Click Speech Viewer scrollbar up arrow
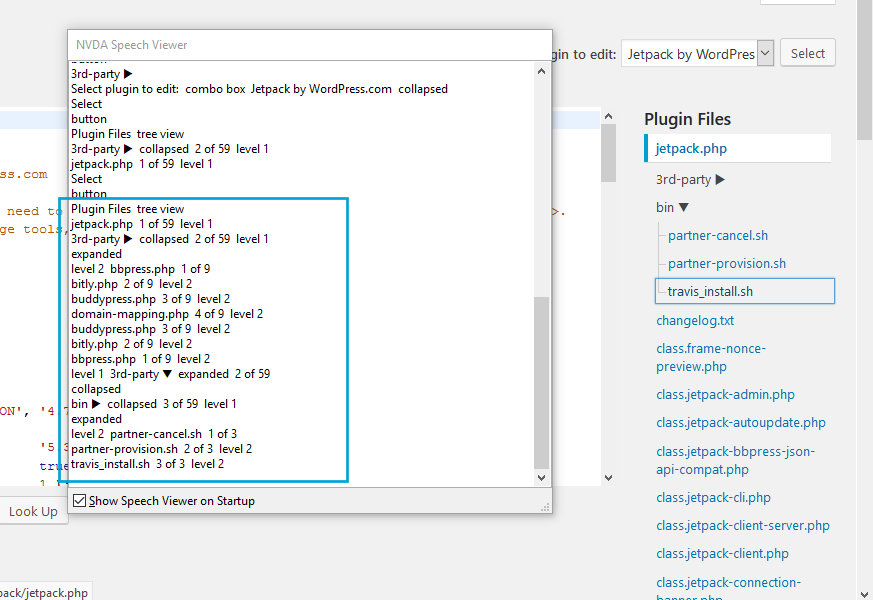Screen dimensions: 873x600 (542, 71)
